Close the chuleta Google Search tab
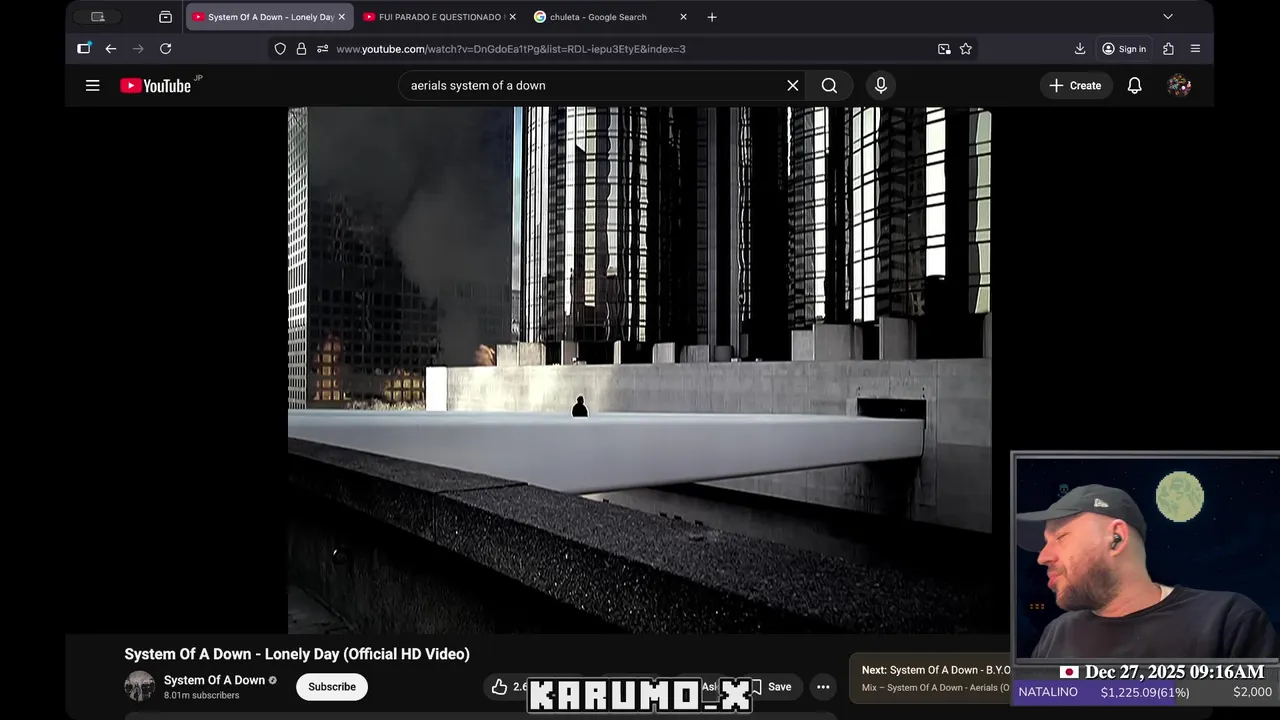This screenshot has width=1280, height=720. [x=683, y=17]
